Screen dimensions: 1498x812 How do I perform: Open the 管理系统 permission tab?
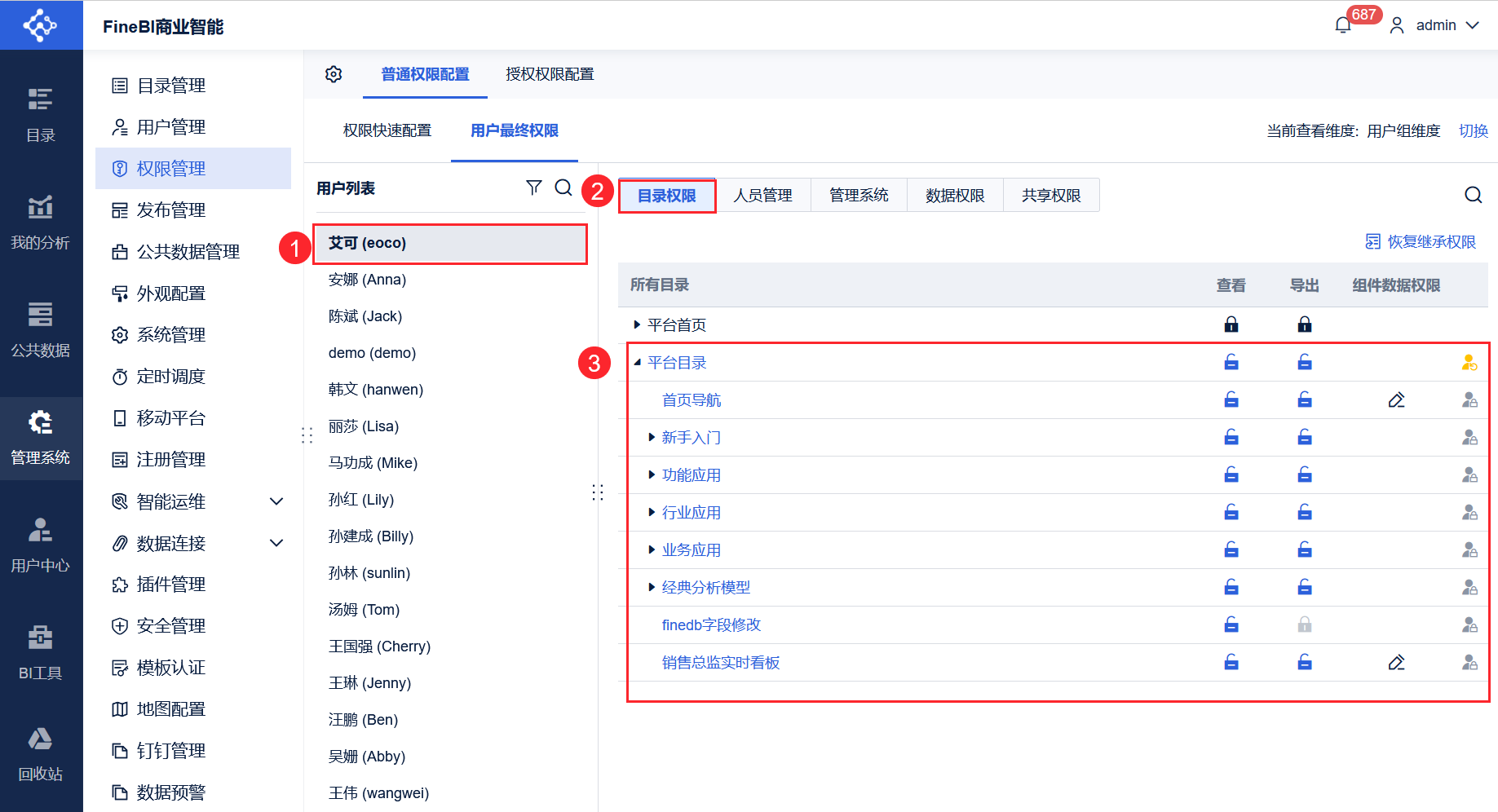[x=859, y=196]
